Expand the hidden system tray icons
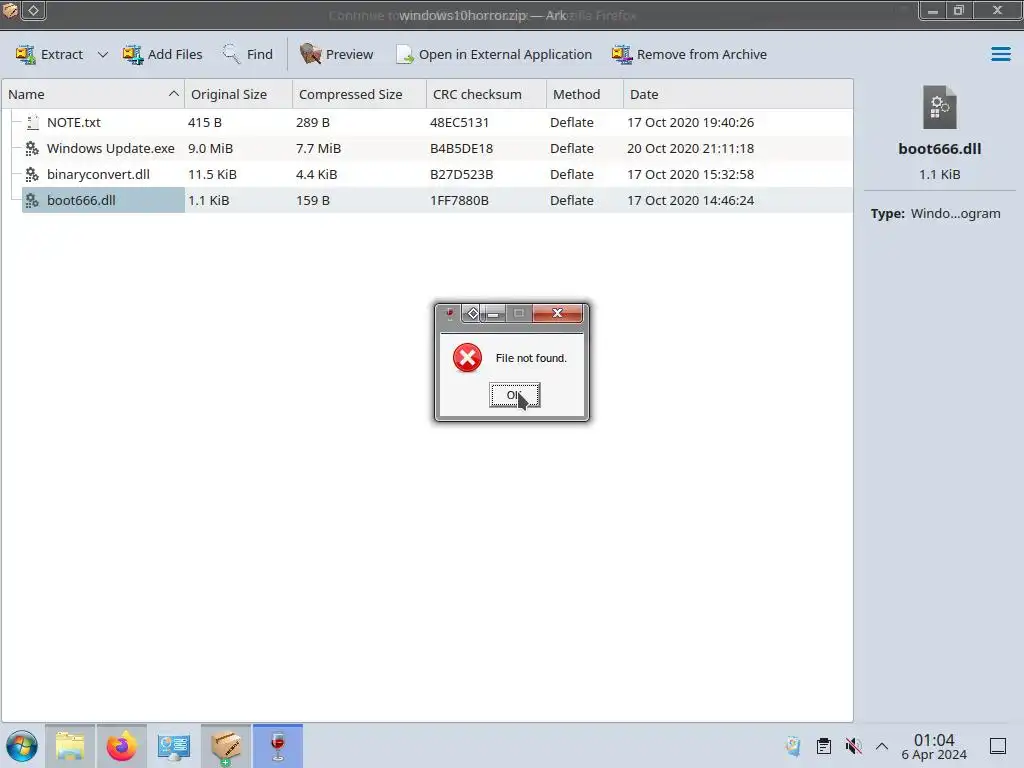The image size is (1024, 768). point(882,746)
